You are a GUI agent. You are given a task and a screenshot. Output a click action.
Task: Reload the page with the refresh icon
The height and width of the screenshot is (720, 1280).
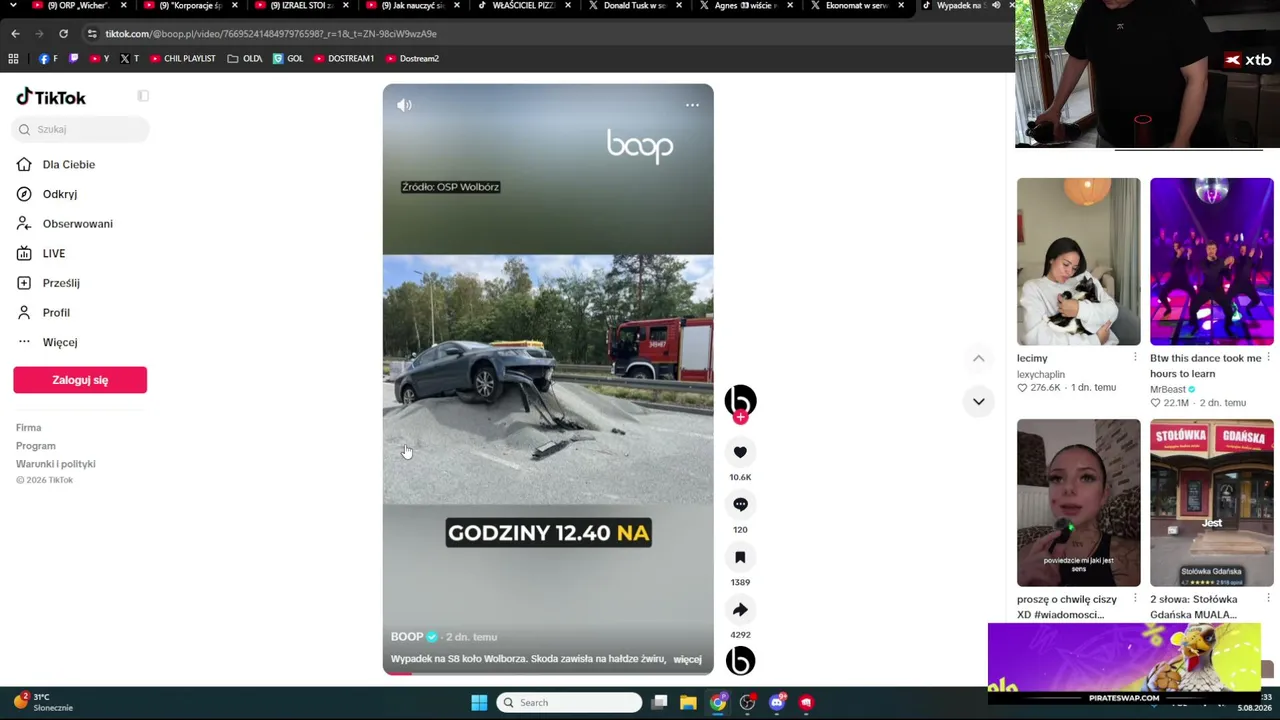click(63, 34)
